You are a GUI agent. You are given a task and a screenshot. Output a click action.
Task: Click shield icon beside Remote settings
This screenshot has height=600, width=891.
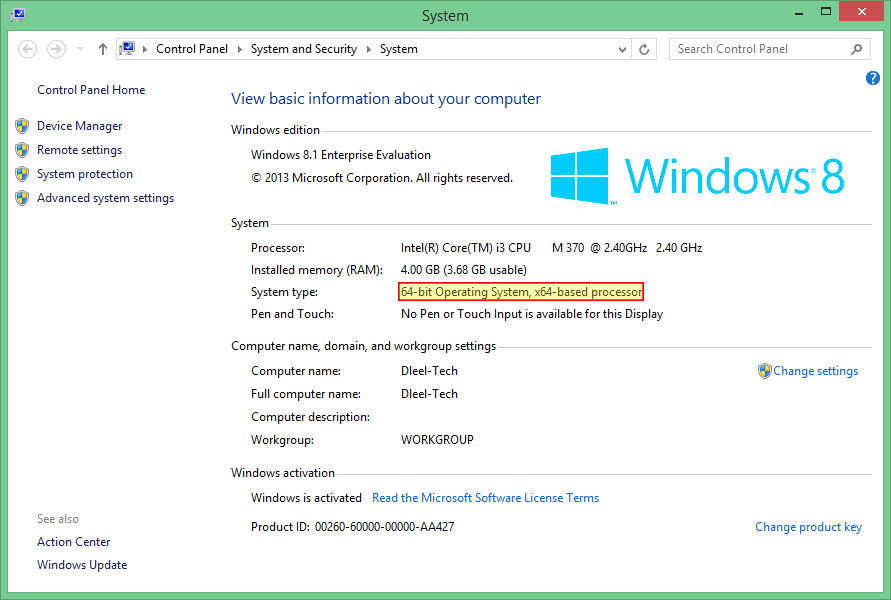pos(22,150)
